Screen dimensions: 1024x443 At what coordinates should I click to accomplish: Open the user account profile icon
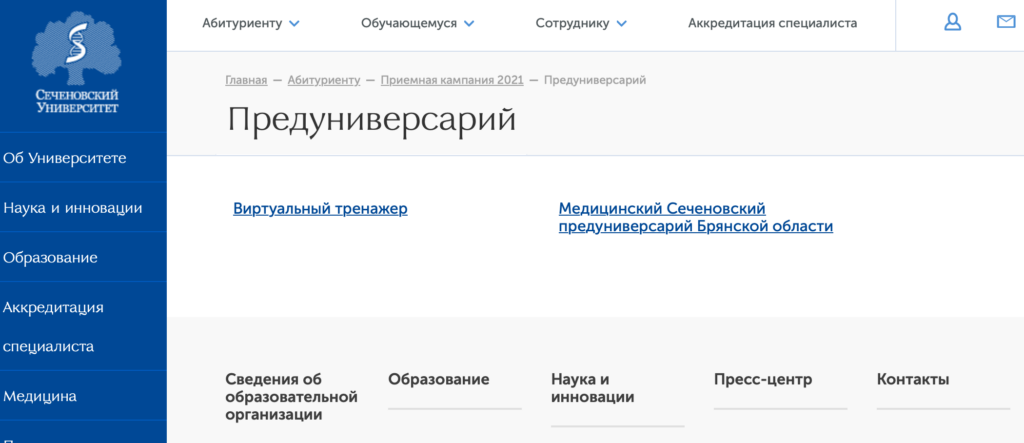[x=953, y=23]
